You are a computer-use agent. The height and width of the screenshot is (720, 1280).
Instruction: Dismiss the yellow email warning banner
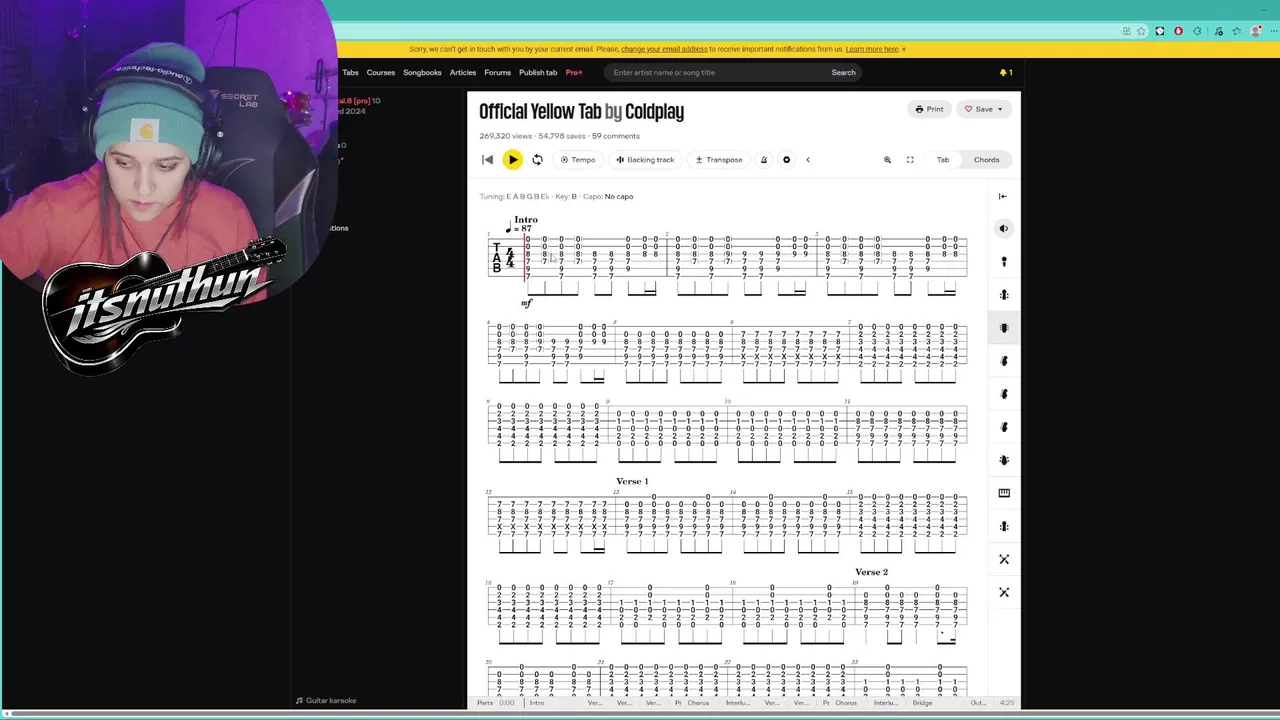tap(904, 49)
